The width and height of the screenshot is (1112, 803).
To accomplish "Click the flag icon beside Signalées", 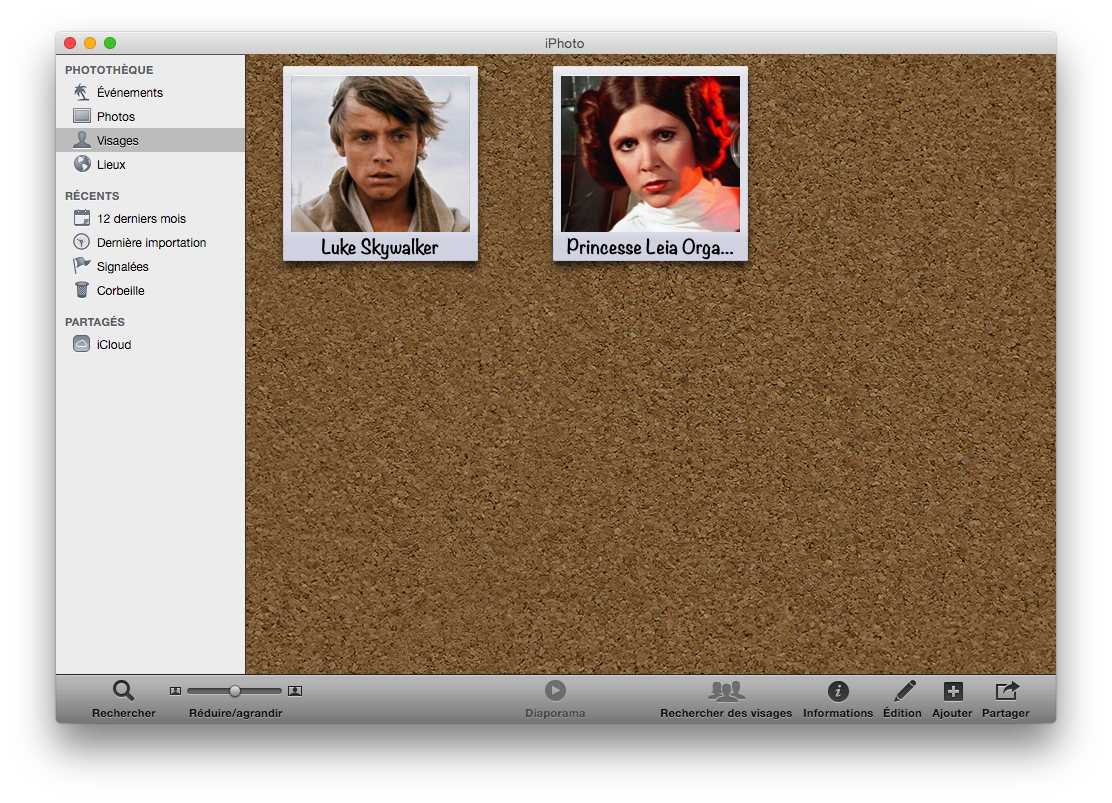I will tap(82, 266).
